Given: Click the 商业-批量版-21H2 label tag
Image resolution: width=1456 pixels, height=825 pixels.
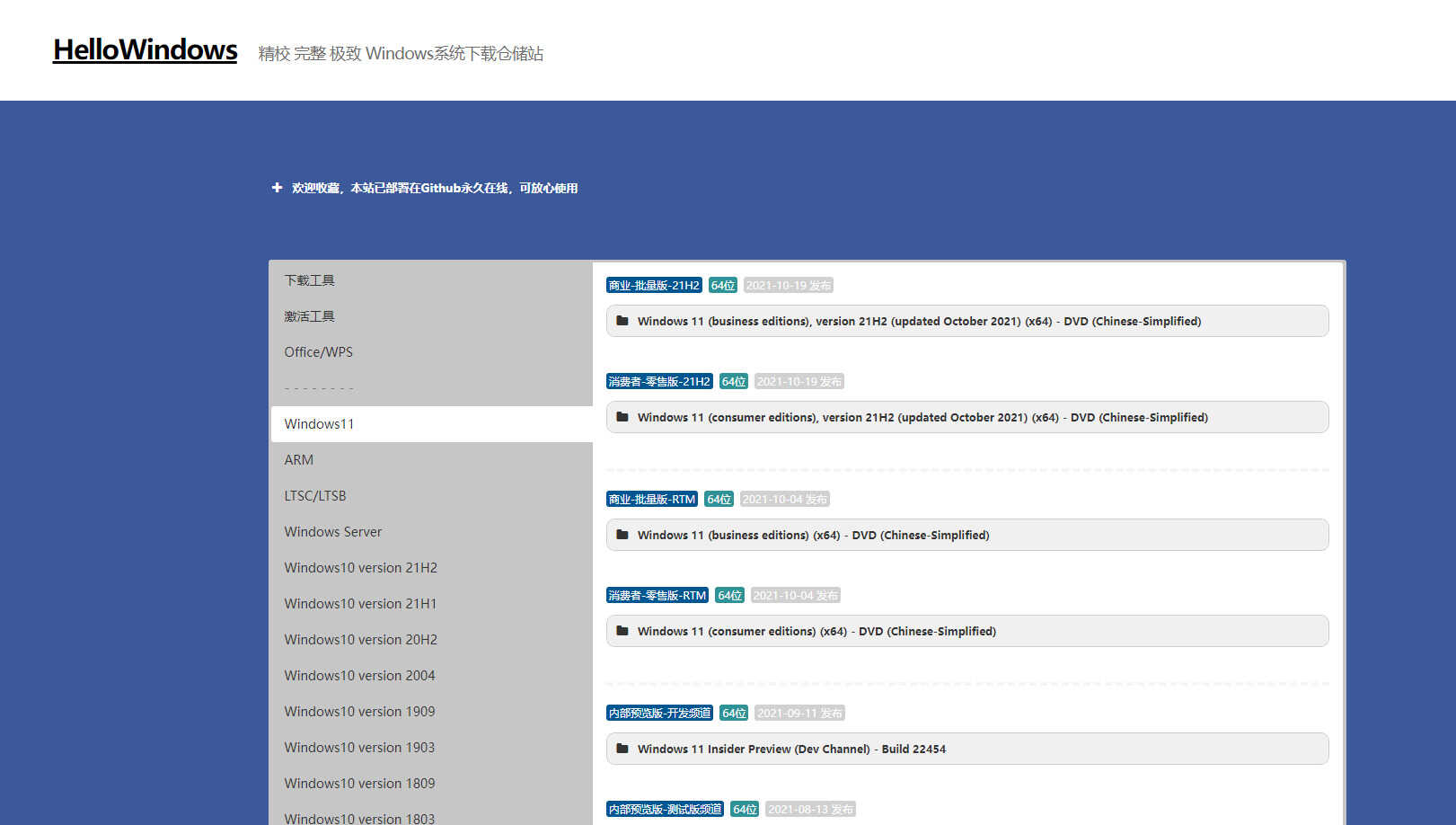Looking at the screenshot, I should point(654,286).
